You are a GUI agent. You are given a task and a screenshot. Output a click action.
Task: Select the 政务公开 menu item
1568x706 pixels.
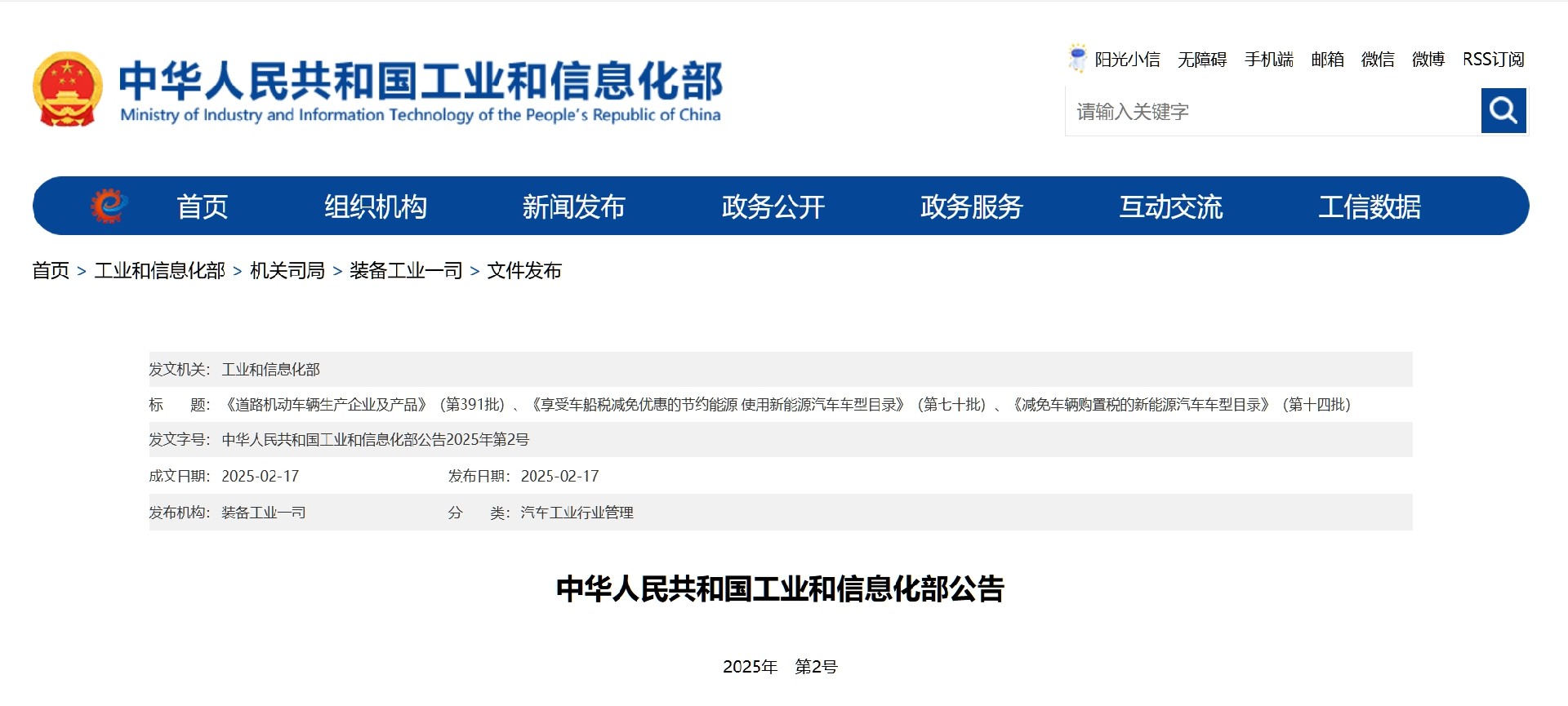click(773, 206)
